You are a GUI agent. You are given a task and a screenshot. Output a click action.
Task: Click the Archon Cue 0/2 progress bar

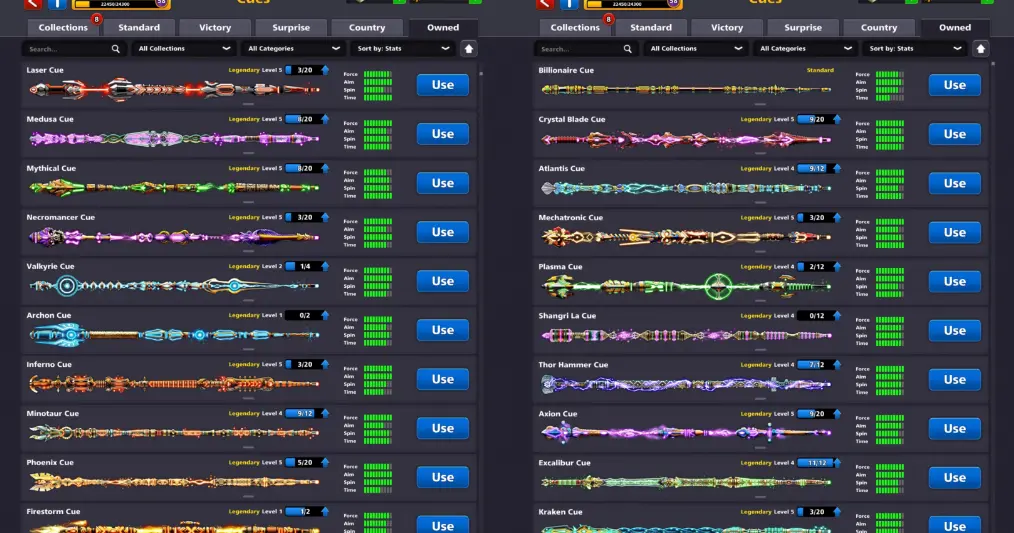(305, 315)
